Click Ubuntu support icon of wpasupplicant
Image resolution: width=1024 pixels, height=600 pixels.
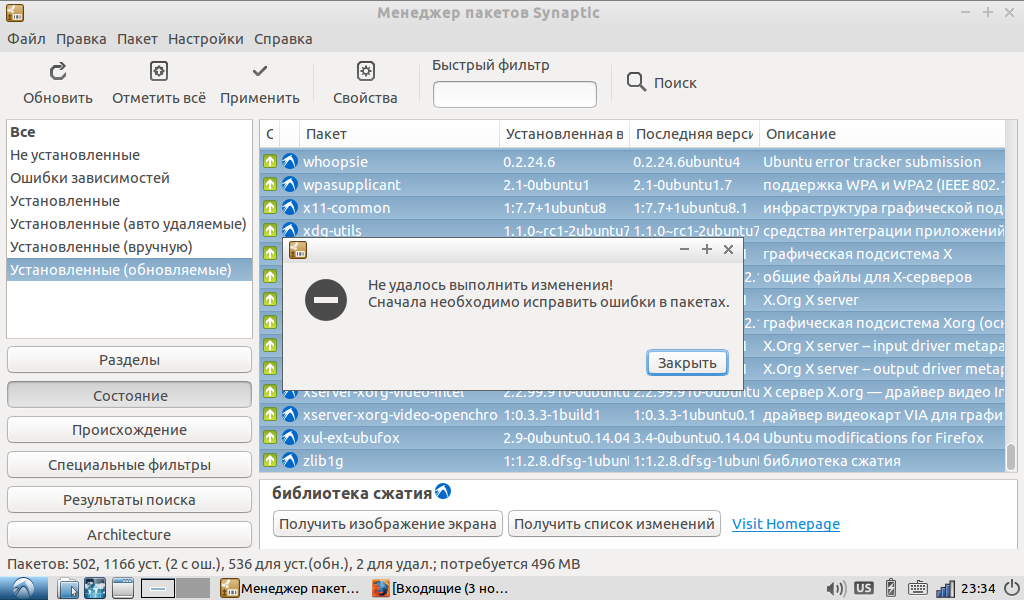290,185
